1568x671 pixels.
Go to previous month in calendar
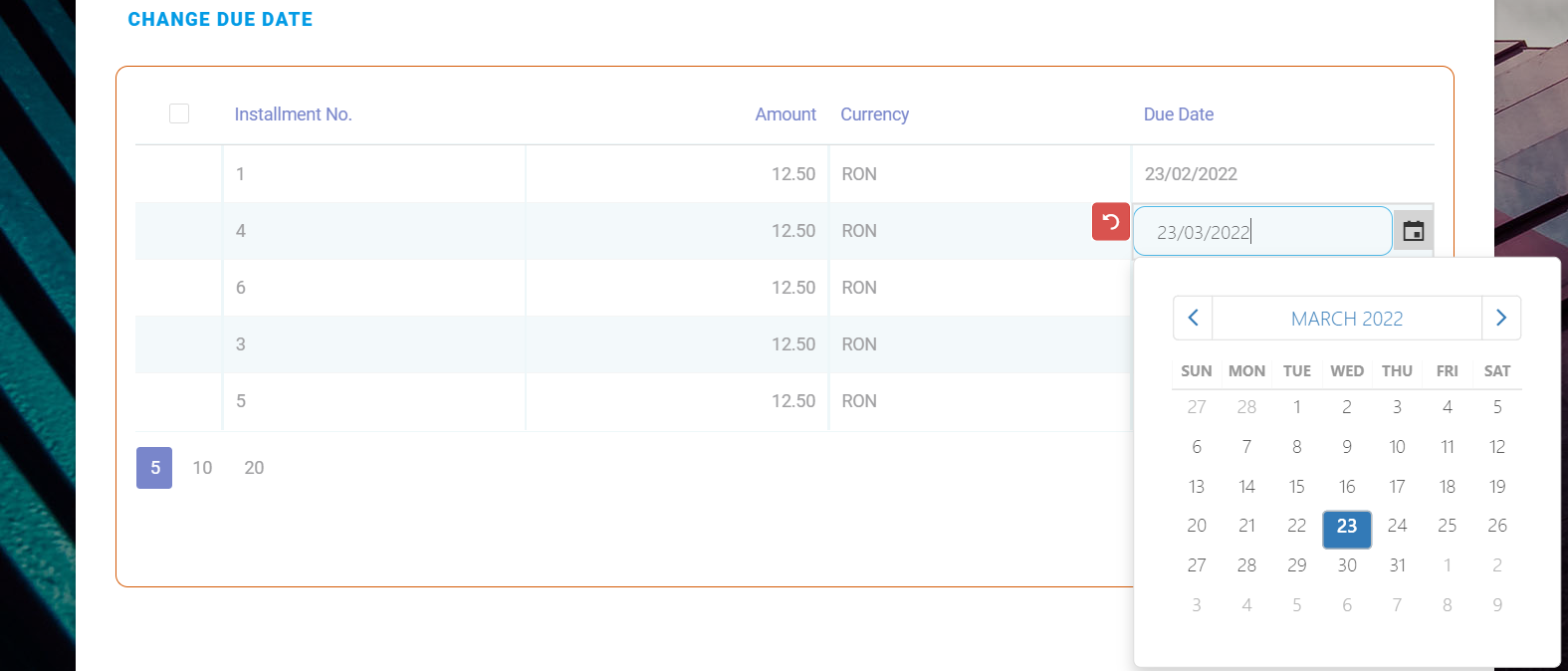click(x=1193, y=319)
